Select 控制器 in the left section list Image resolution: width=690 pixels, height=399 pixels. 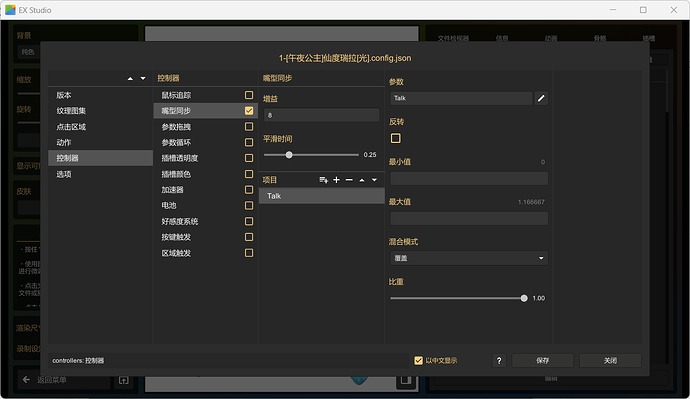pyautogui.click(x=100, y=158)
